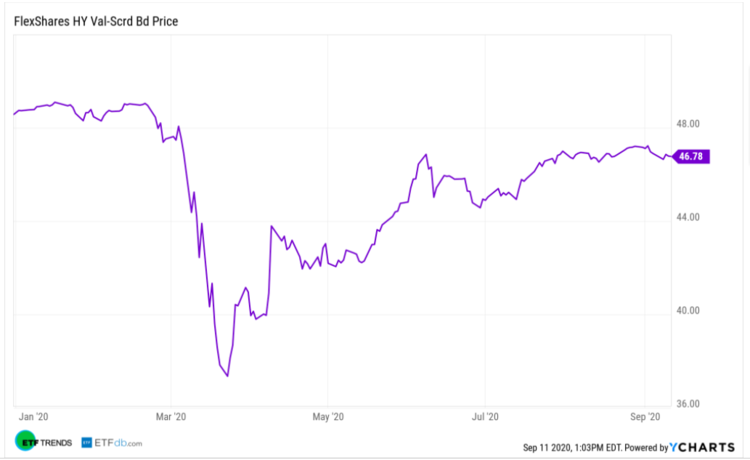Click the May '20 axis label
The height and width of the screenshot is (460, 750).
pos(328,415)
